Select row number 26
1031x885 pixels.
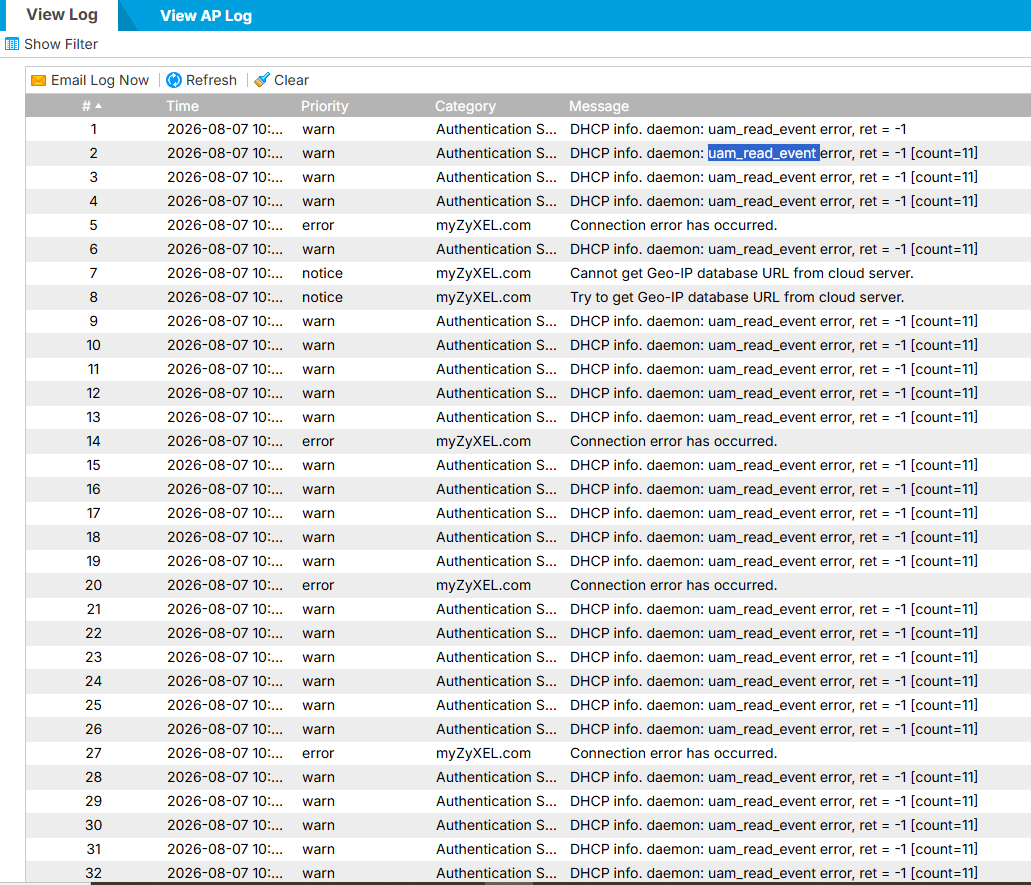93,729
